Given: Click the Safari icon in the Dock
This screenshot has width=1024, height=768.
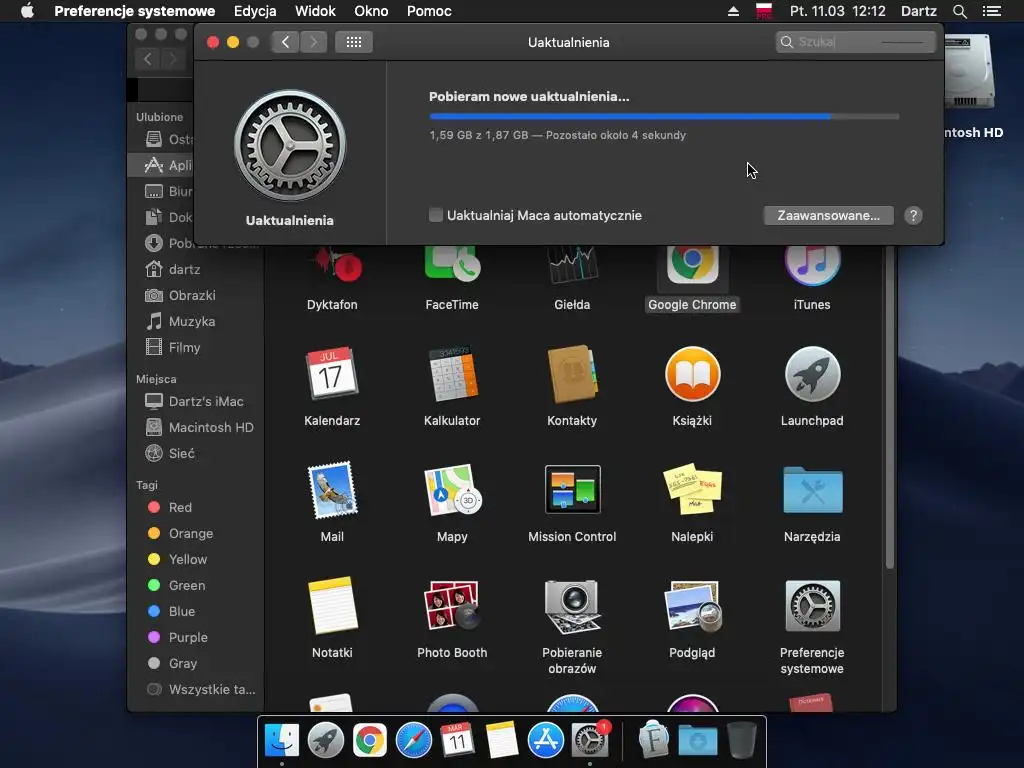Looking at the screenshot, I should (x=413, y=740).
